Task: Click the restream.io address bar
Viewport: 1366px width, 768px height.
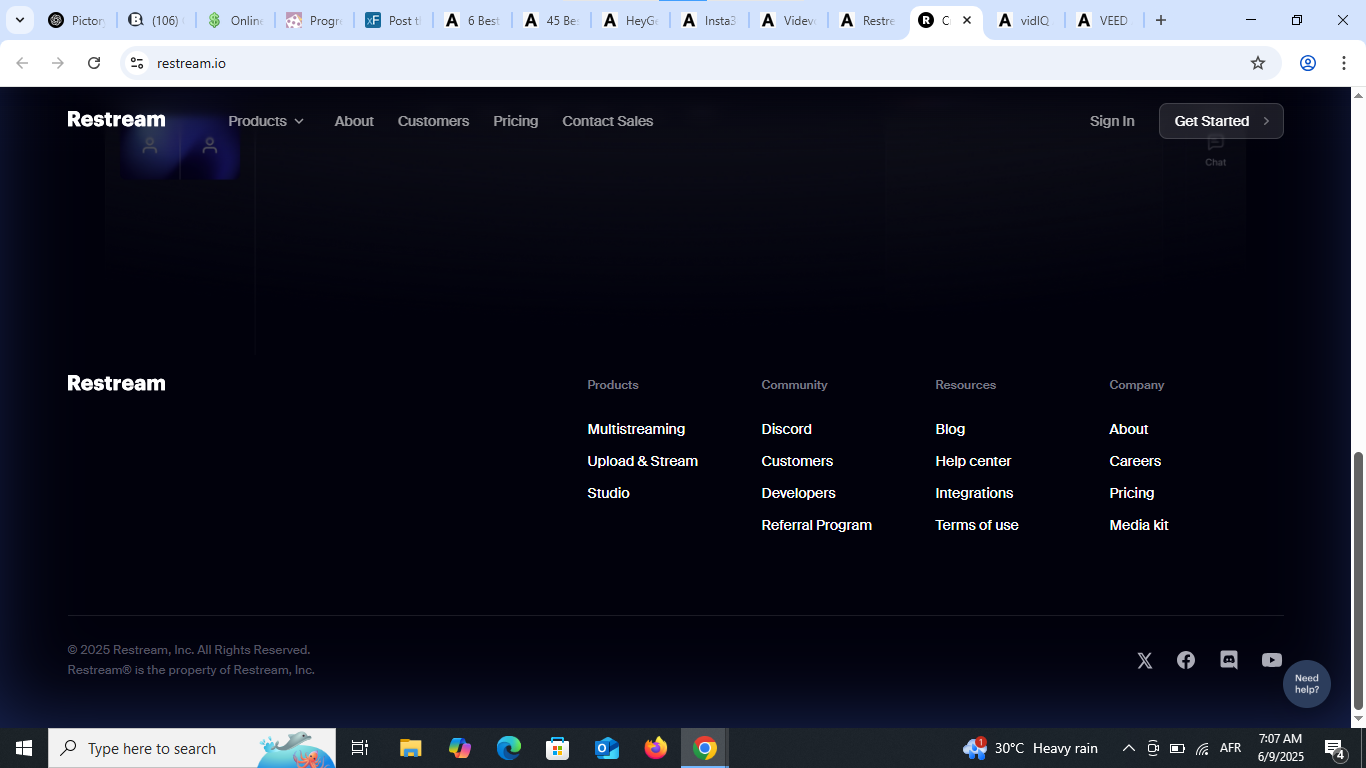Action: click(x=700, y=63)
